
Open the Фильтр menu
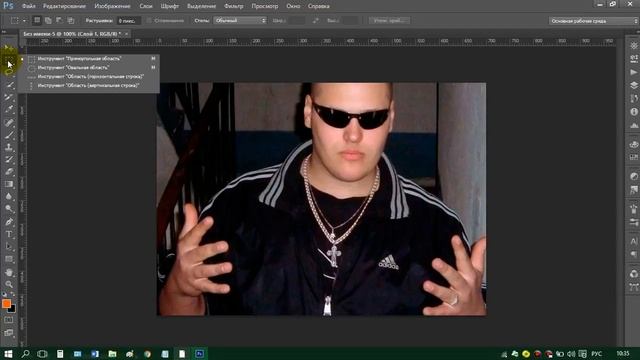[x=234, y=6]
